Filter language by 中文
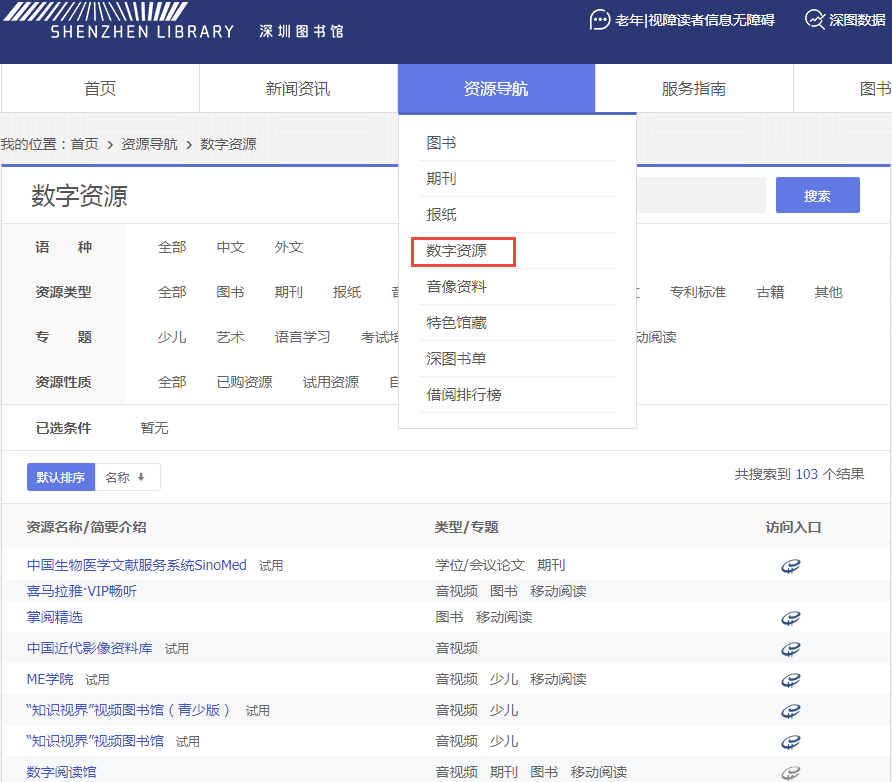 click(230, 247)
